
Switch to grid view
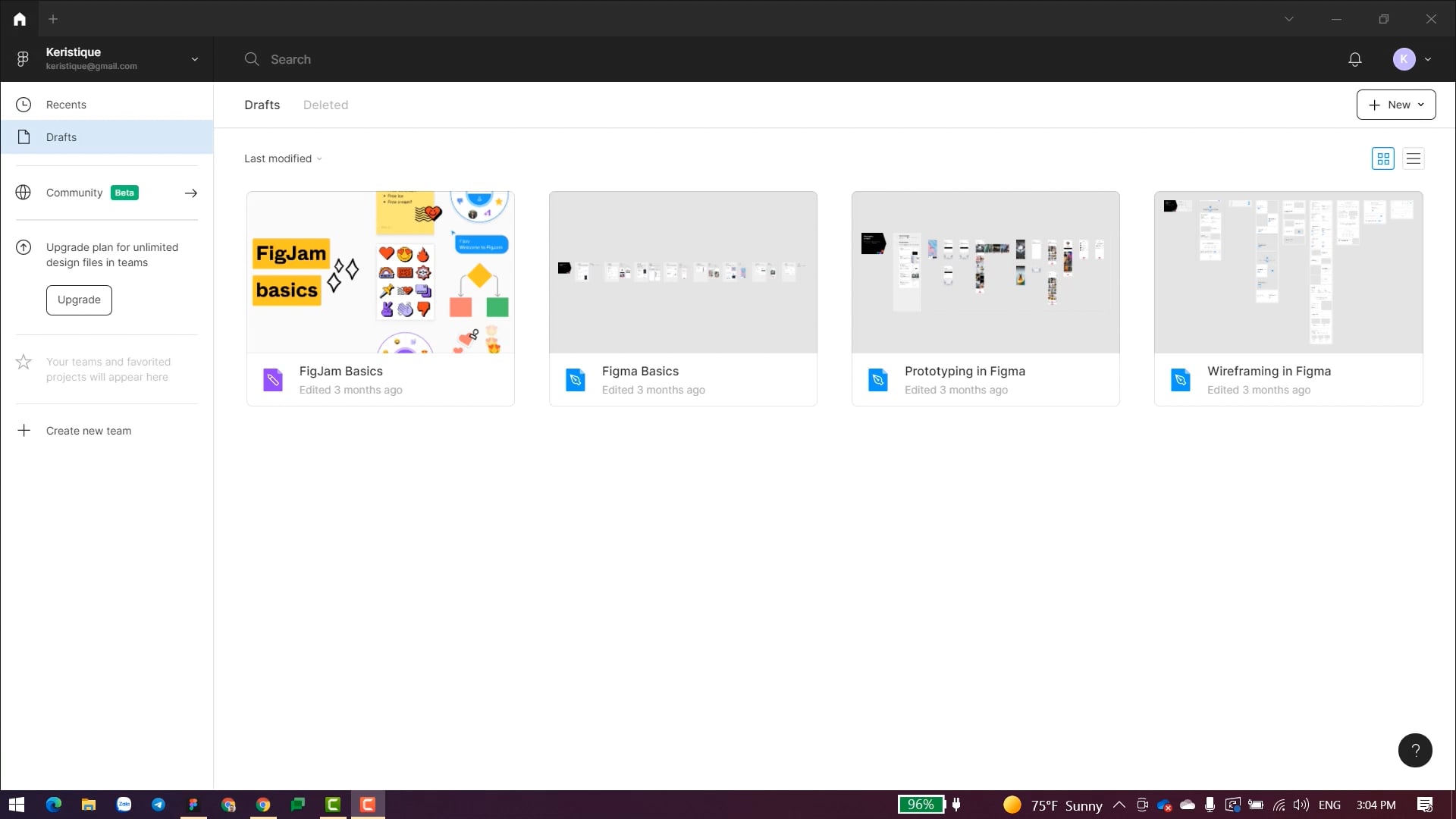click(x=1383, y=158)
